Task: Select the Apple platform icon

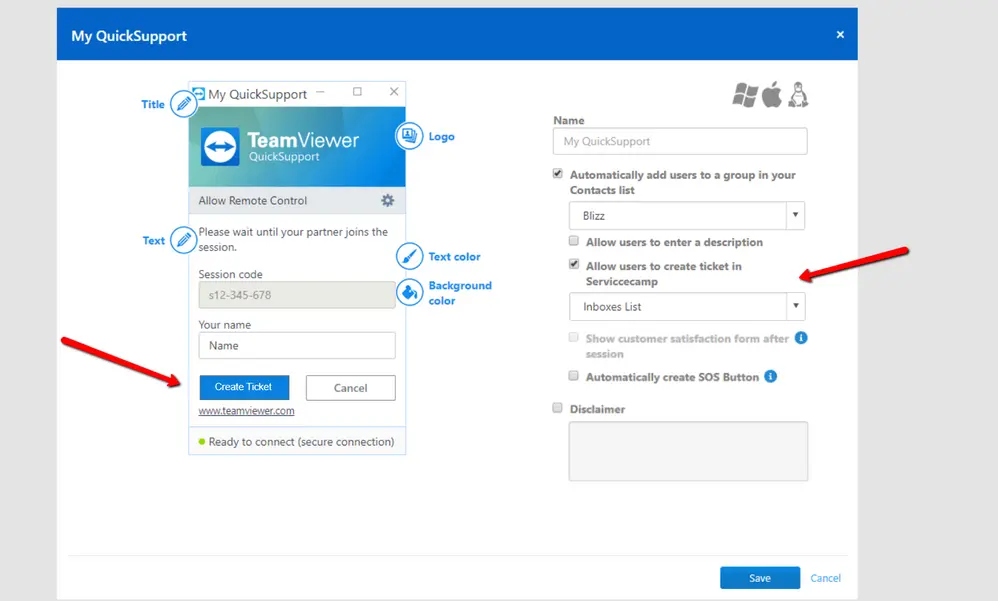Action: (772, 94)
